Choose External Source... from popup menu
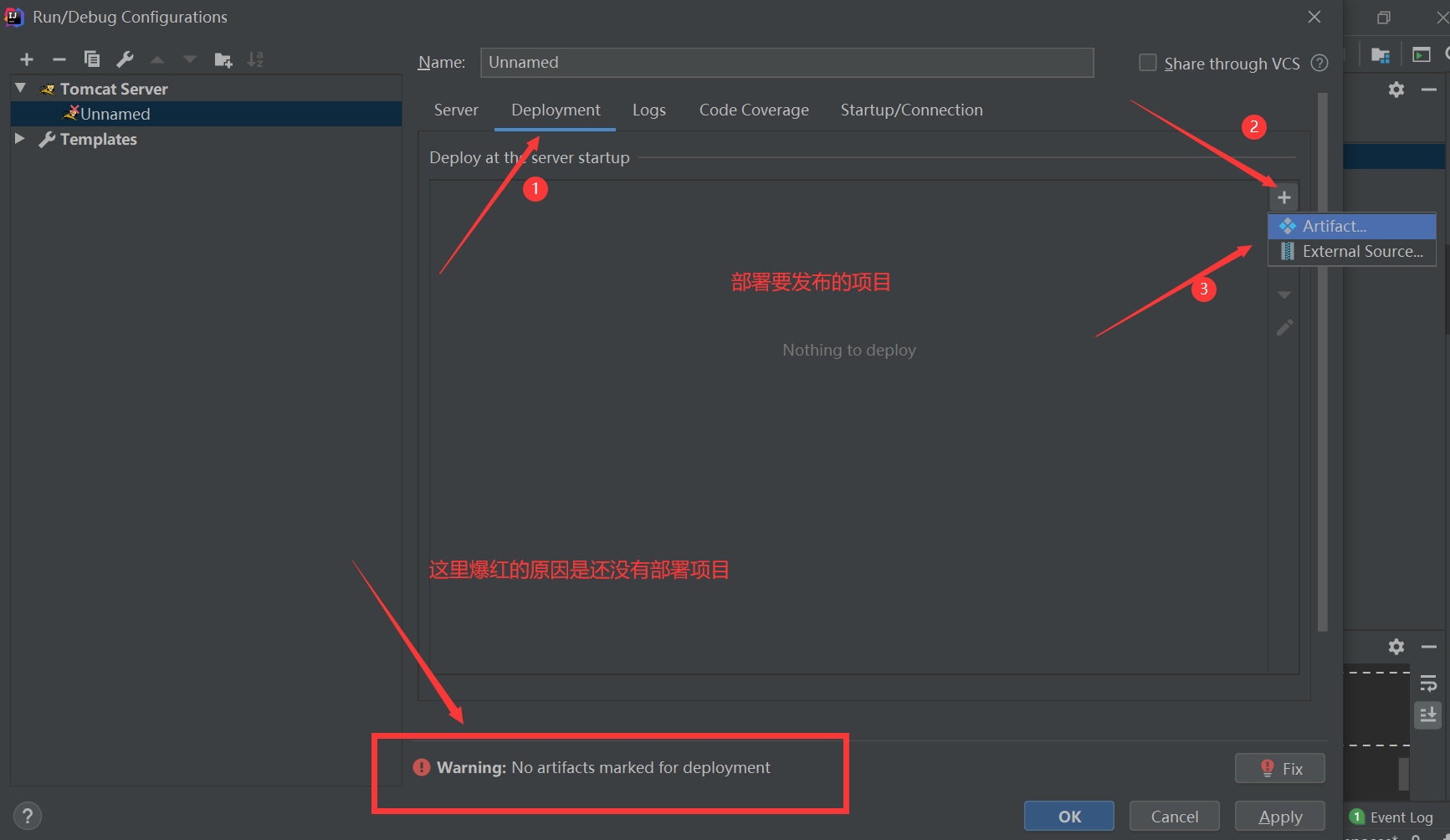 [1352, 251]
